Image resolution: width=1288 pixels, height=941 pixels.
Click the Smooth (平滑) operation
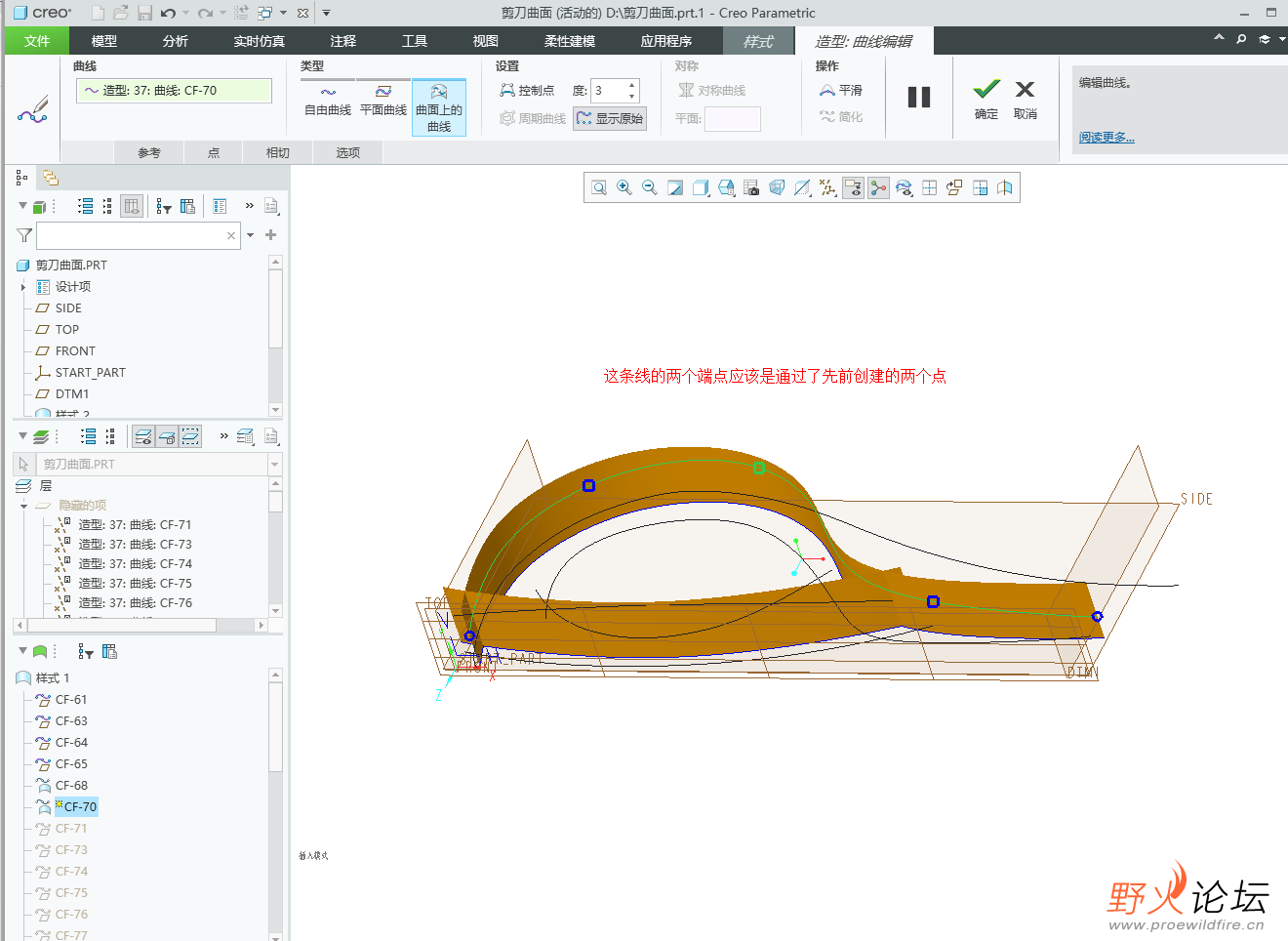(841, 90)
